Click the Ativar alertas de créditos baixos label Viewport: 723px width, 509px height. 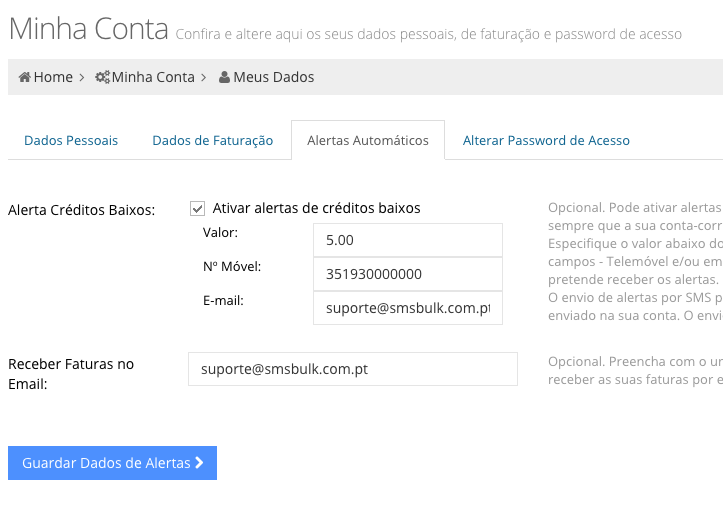pyautogui.click(x=316, y=208)
